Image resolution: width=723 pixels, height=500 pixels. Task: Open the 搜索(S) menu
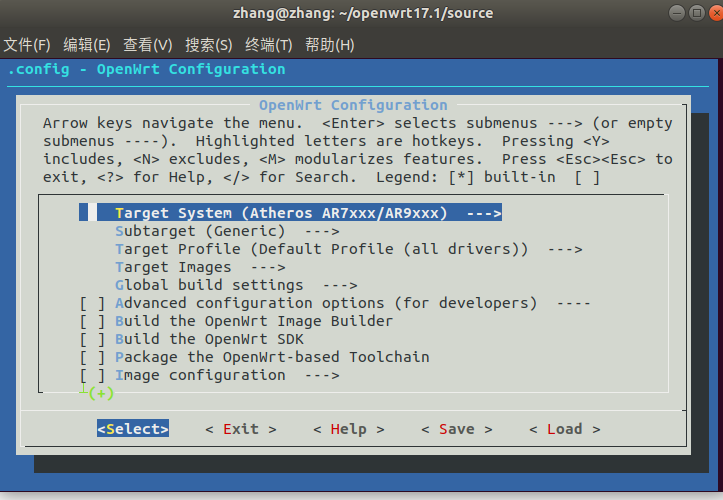[208, 45]
